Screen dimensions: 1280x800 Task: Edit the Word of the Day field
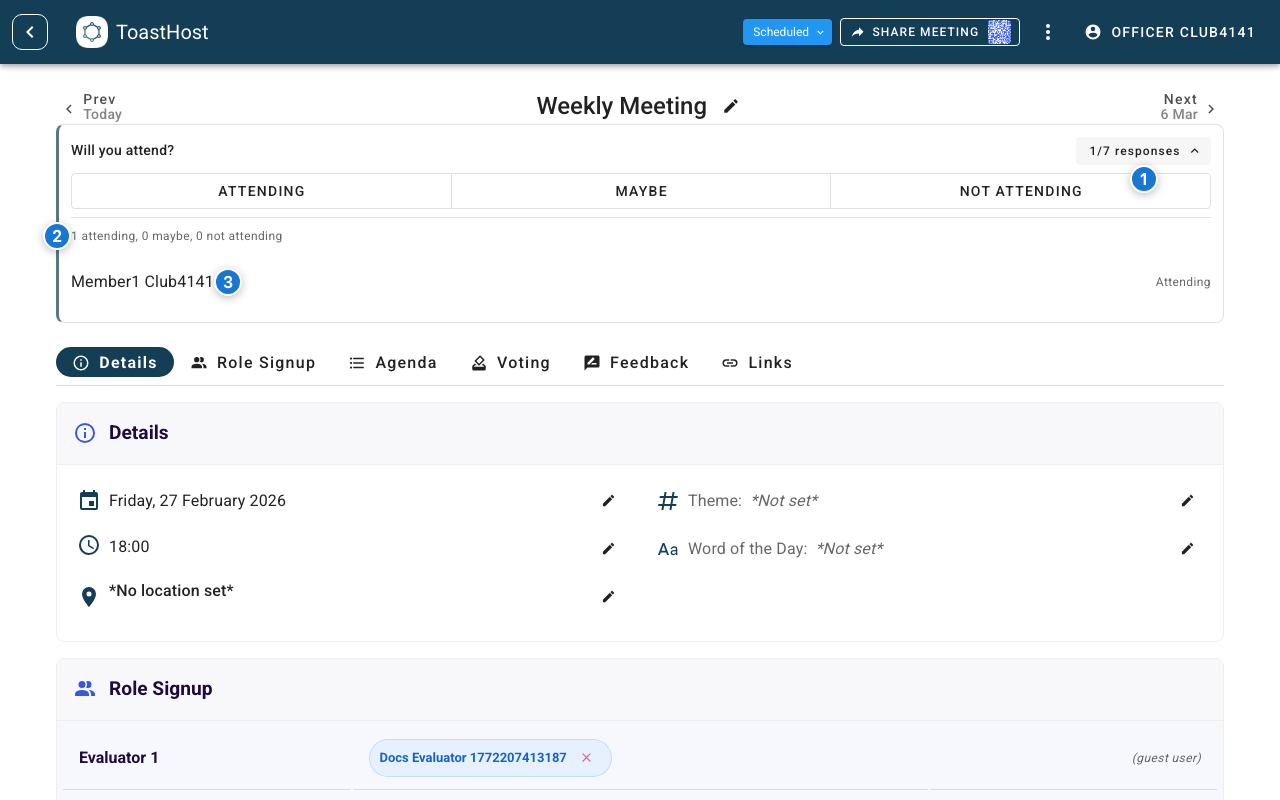tap(1187, 548)
